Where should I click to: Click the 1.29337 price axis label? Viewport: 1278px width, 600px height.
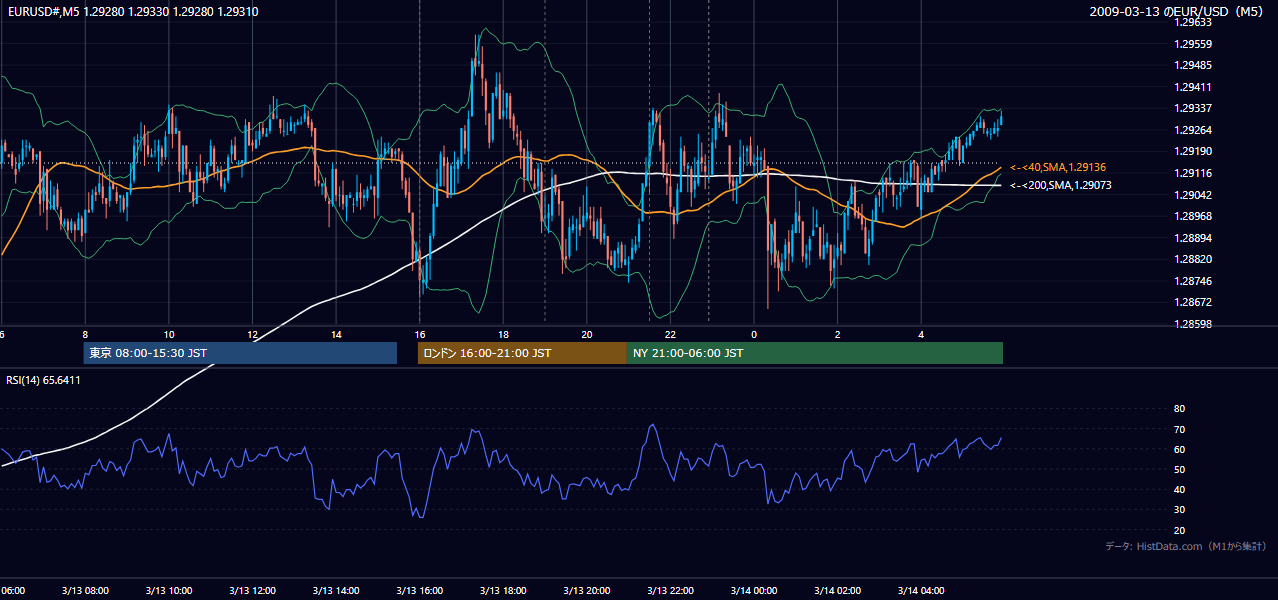1192,108
